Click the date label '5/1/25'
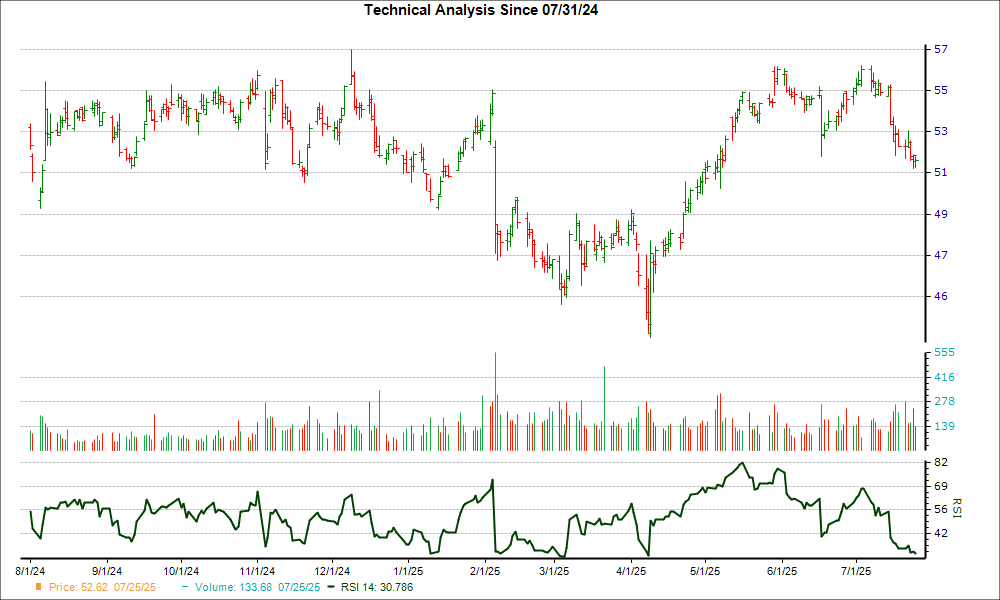The width and height of the screenshot is (1000, 600). [x=705, y=571]
